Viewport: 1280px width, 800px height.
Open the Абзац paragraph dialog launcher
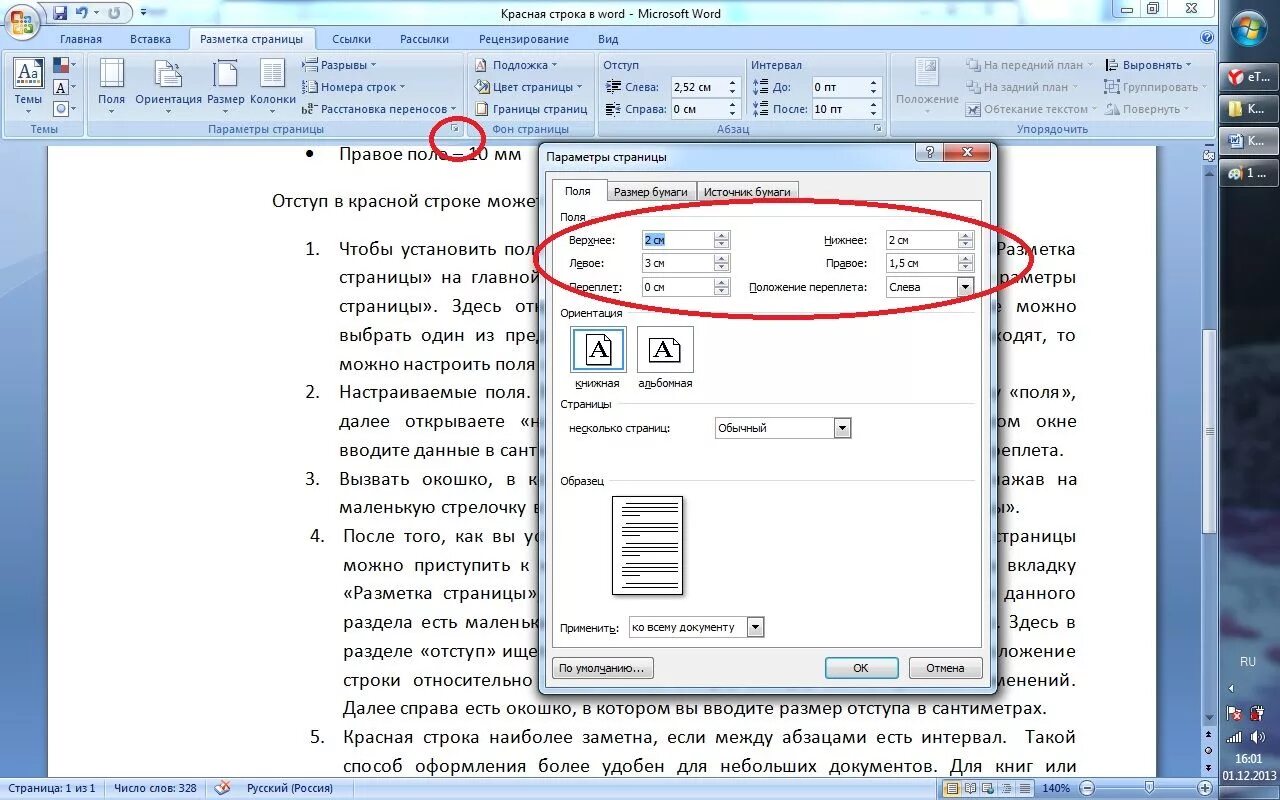(878, 129)
